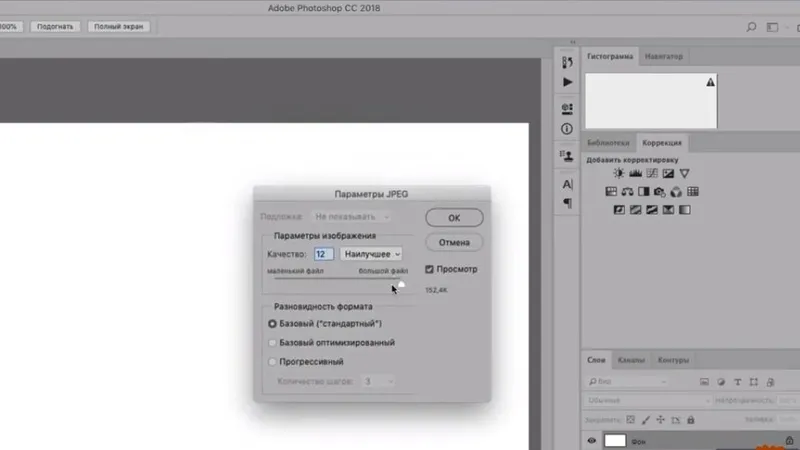Click the search magnifier icon at top right

(x=752, y=28)
